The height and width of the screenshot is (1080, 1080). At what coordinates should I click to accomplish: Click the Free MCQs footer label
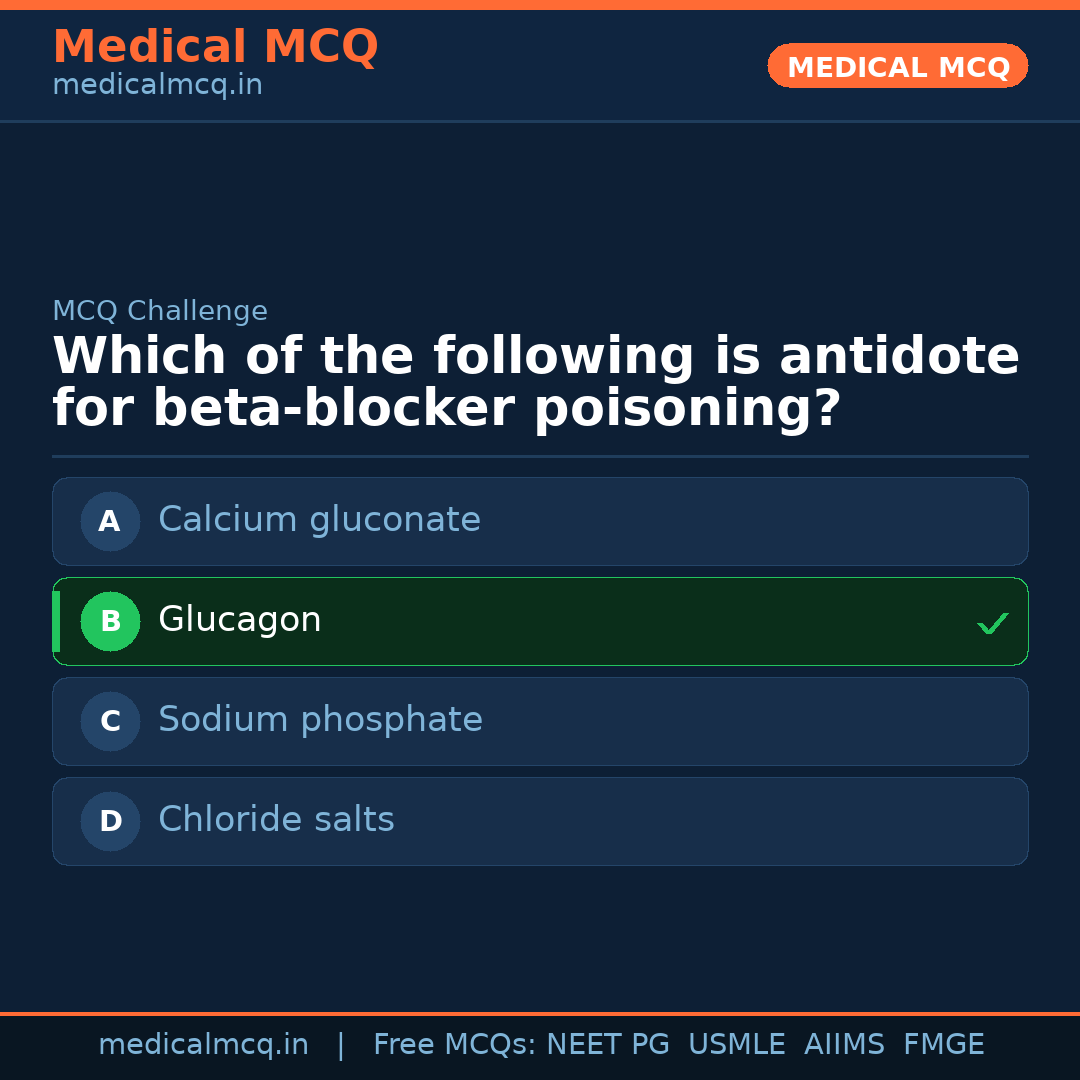[x=455, y=1045]
